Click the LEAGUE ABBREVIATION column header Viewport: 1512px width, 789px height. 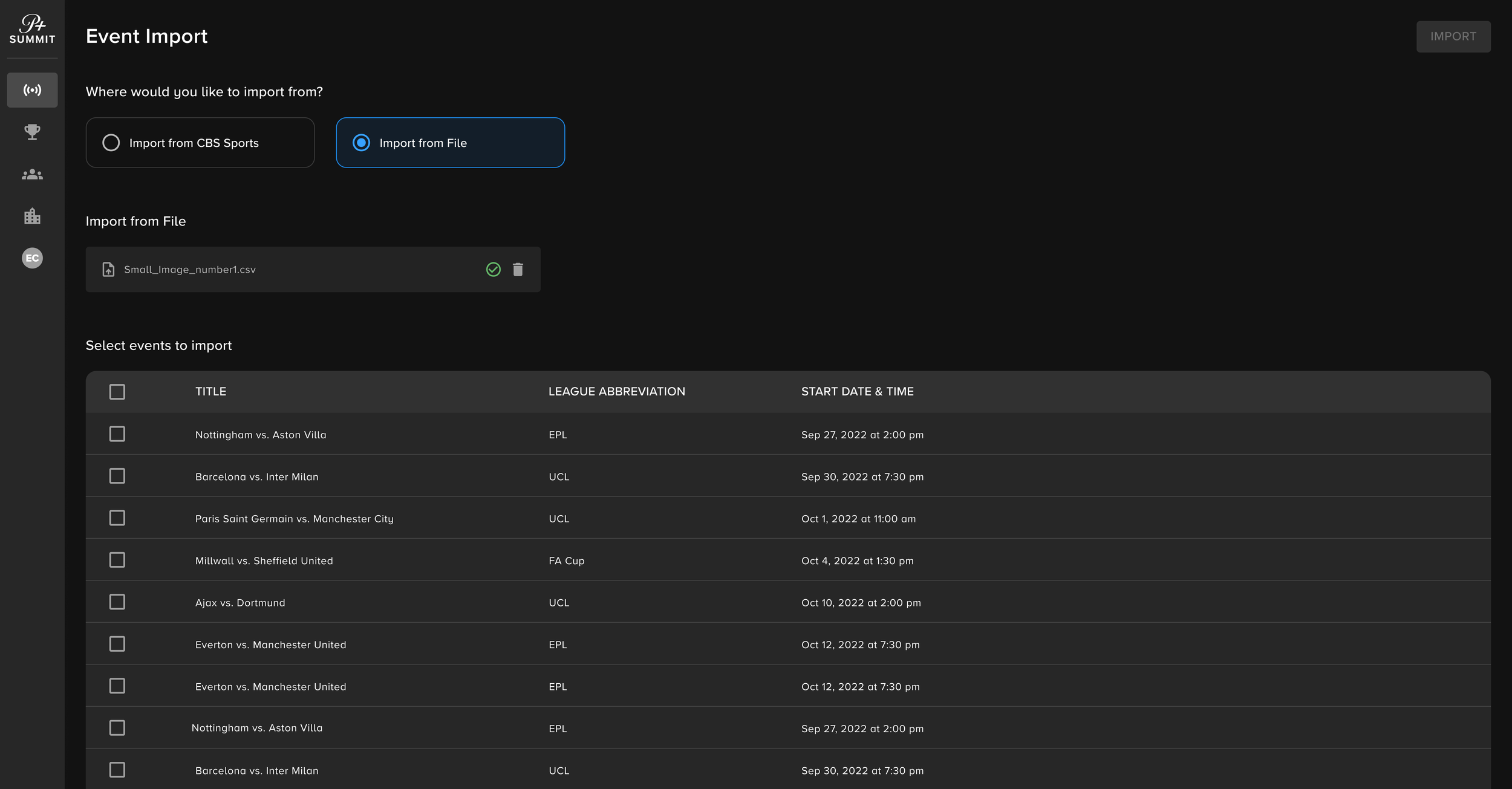click(x=616, y=392)
